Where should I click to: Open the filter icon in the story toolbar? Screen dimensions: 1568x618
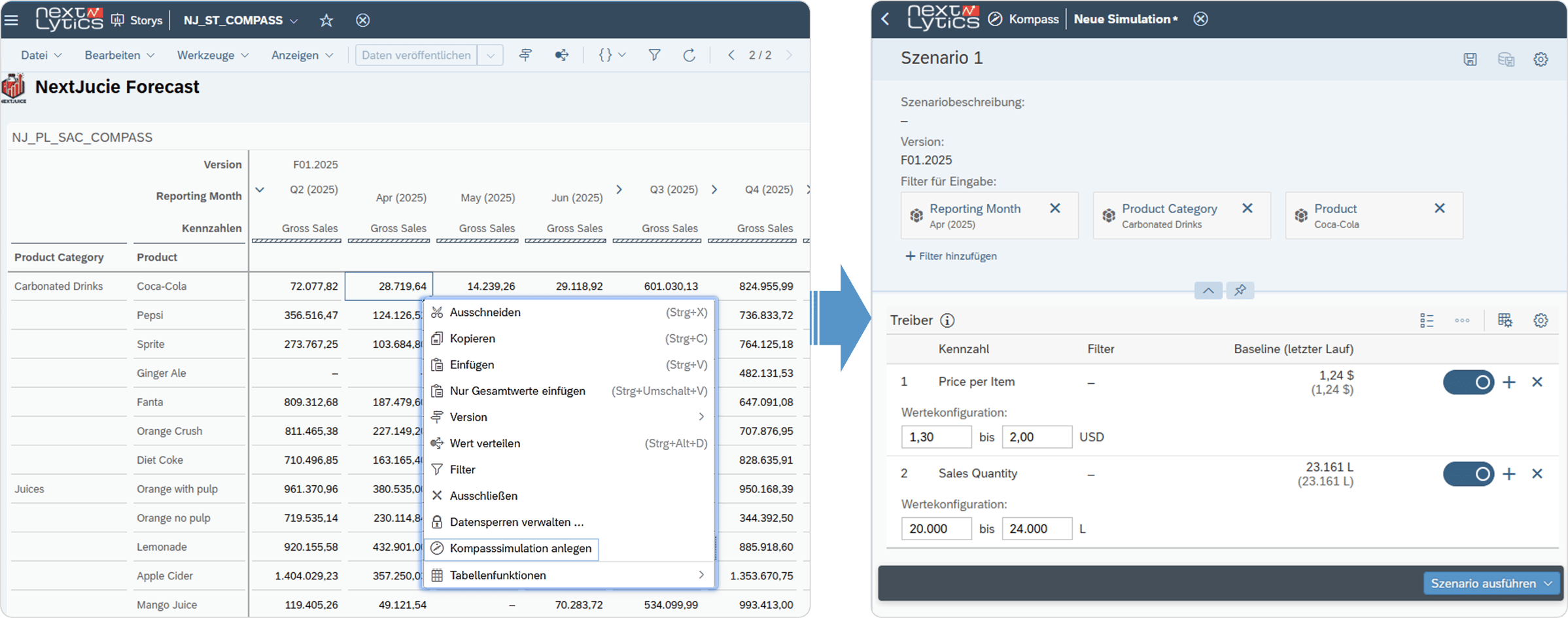(654, 55)
